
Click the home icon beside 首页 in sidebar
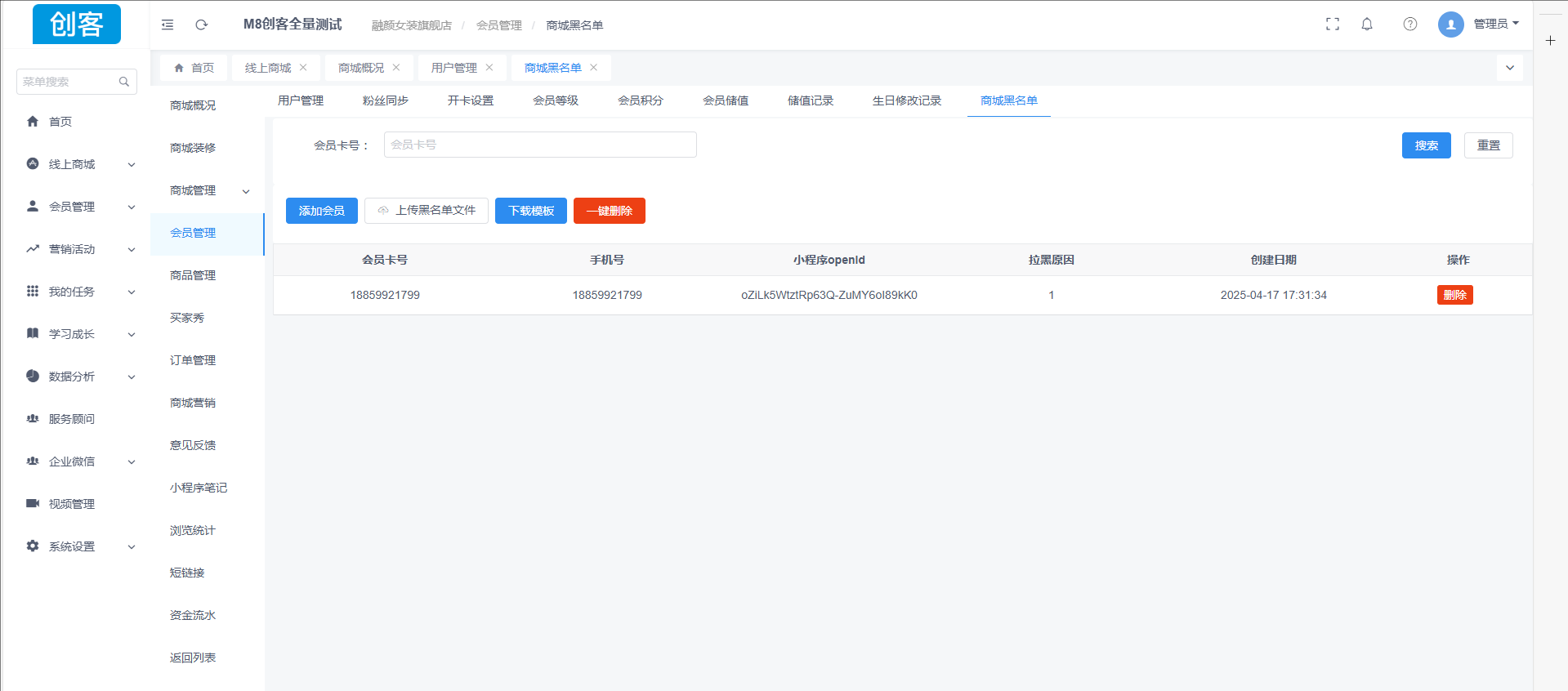33,121
